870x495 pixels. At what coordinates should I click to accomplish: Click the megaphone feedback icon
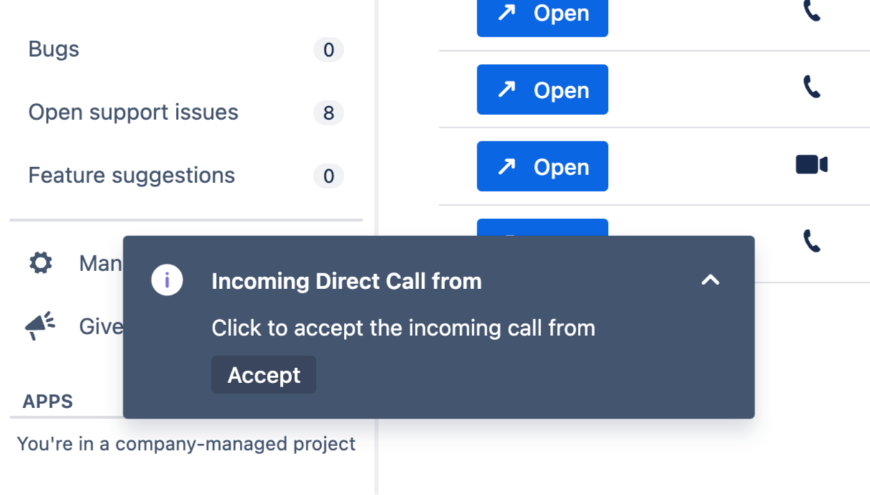(x=40, y=325)
